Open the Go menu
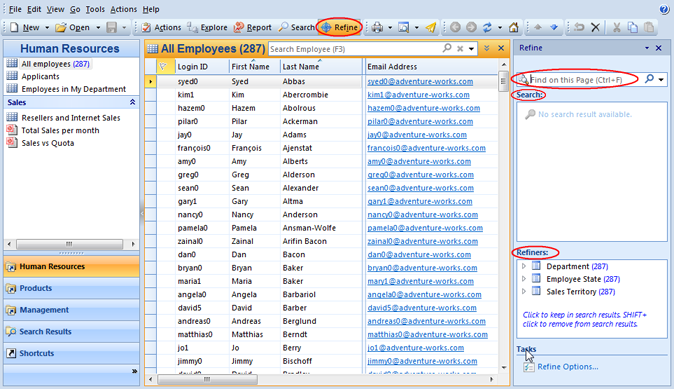The width and height of the screenshot is (674, 389). 75,9
